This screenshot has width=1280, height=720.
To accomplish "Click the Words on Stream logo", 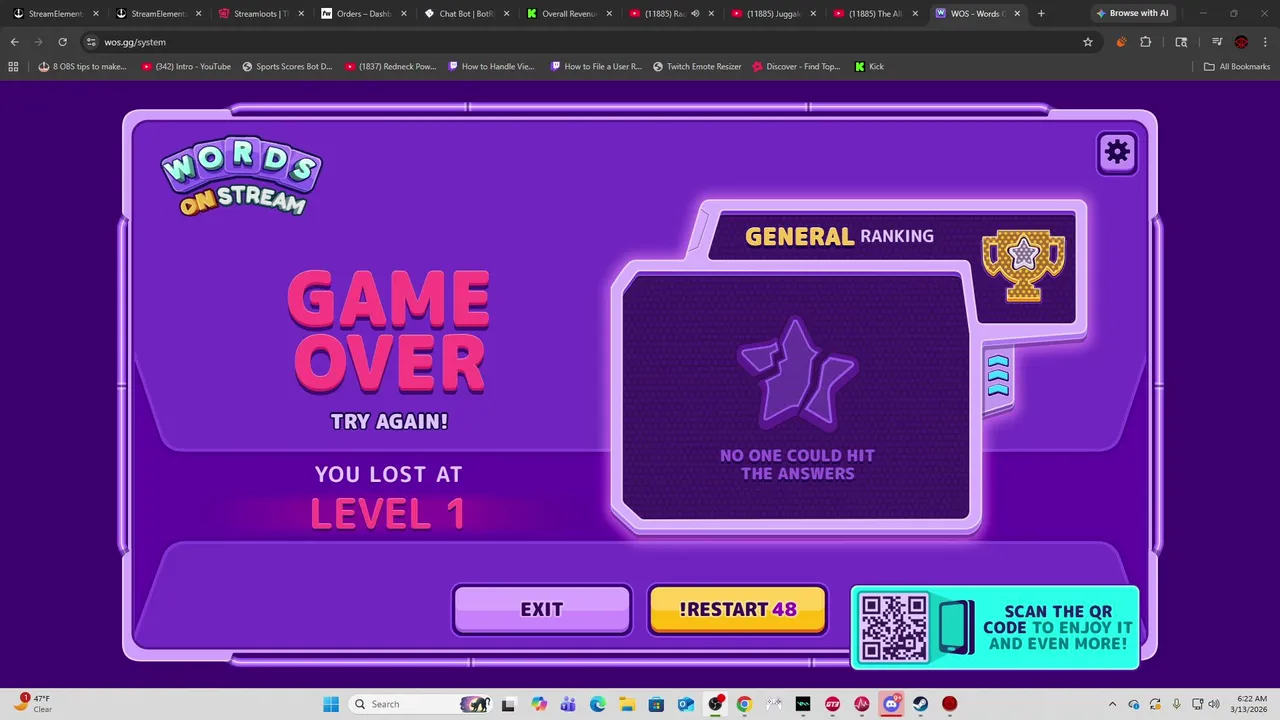I will (241, 176).
